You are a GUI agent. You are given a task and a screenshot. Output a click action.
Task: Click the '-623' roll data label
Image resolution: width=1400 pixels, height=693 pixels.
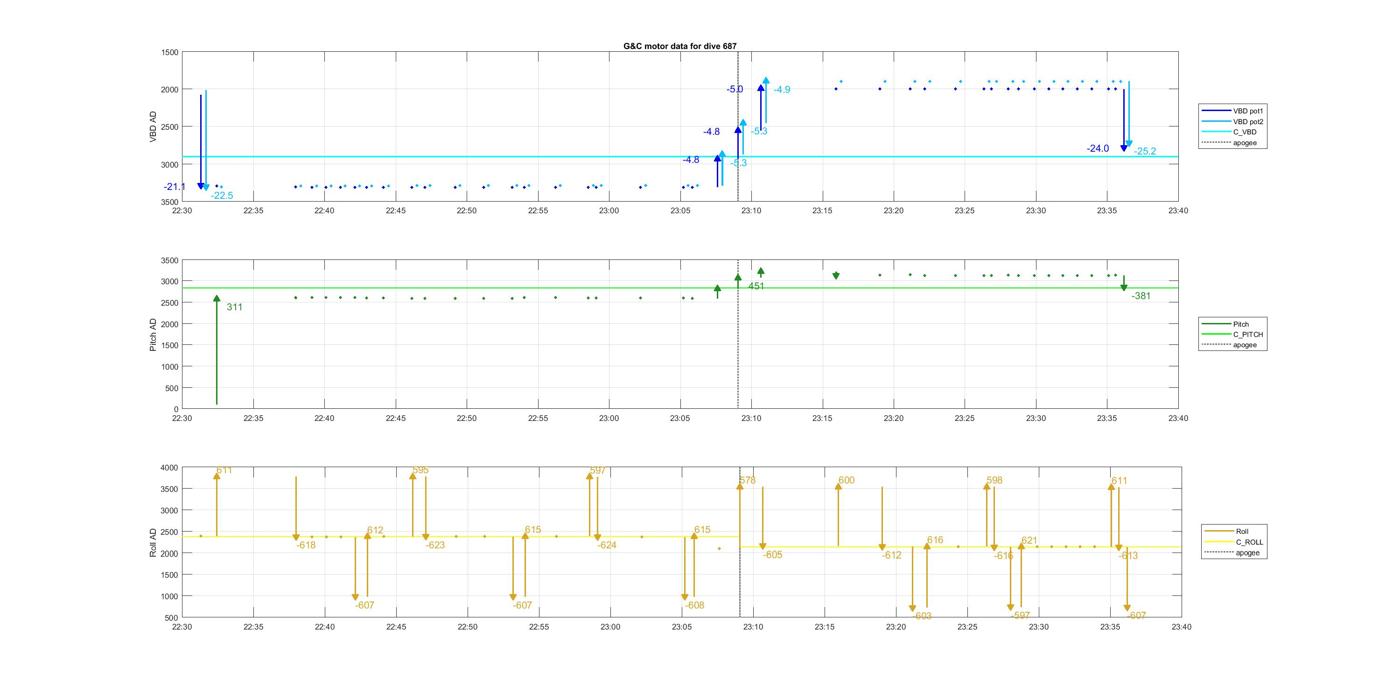coord(435,545)
